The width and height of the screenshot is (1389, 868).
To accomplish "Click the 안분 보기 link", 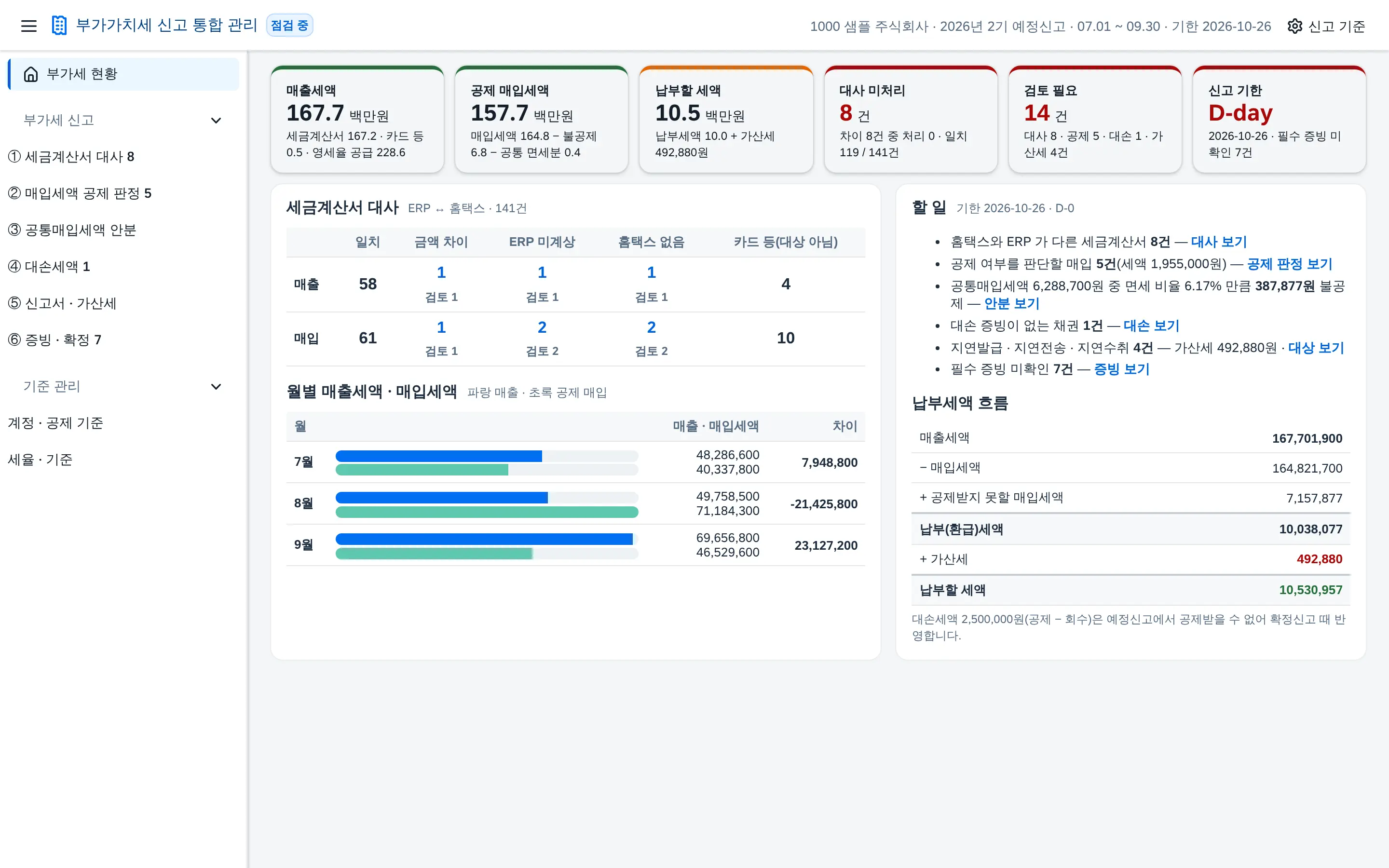I will click(x=1011, y=304).
